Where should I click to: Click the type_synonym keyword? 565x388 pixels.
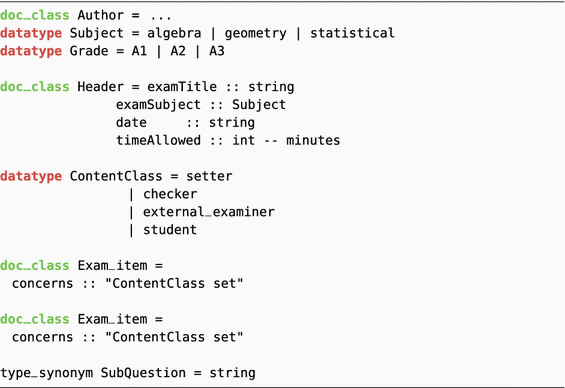pyautogui.click(x=46, y=373)
